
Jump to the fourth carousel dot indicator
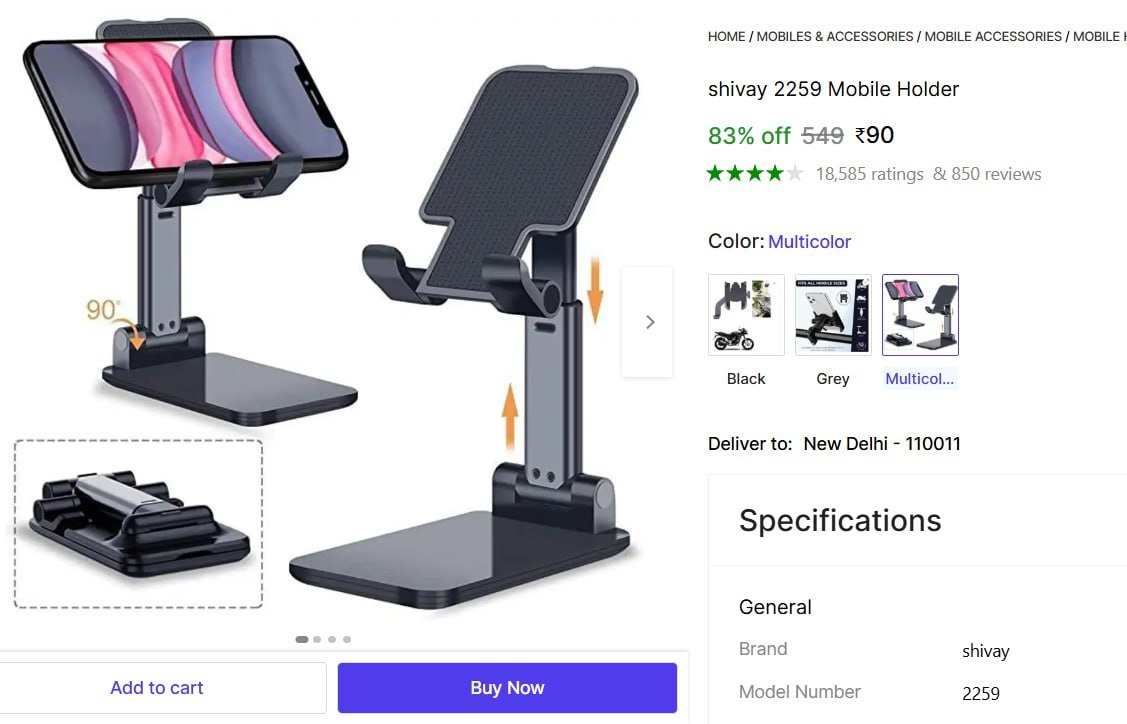pos(347,639)
